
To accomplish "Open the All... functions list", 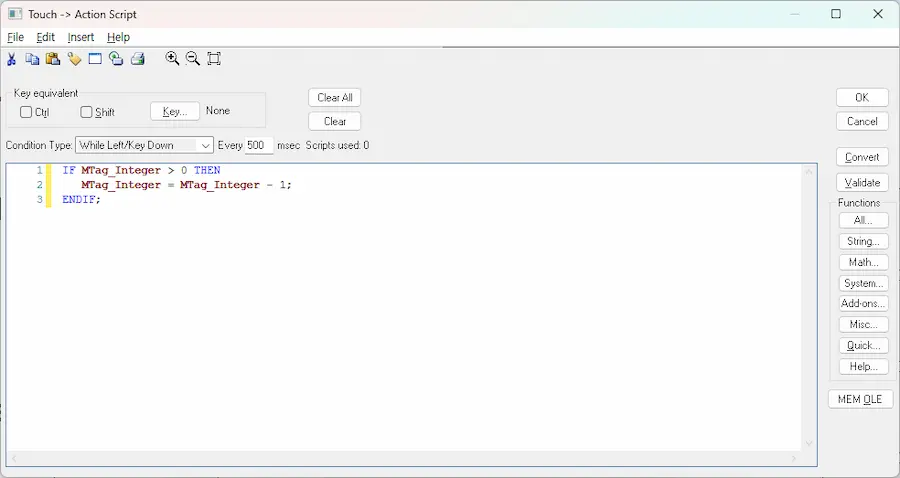I will pos(863,220).
